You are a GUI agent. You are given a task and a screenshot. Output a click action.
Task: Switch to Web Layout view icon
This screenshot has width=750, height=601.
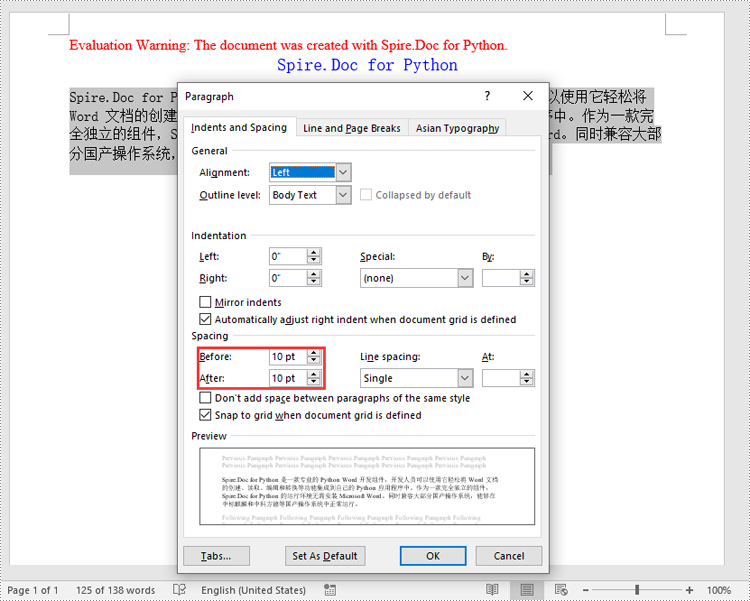(x=561, y=590)
